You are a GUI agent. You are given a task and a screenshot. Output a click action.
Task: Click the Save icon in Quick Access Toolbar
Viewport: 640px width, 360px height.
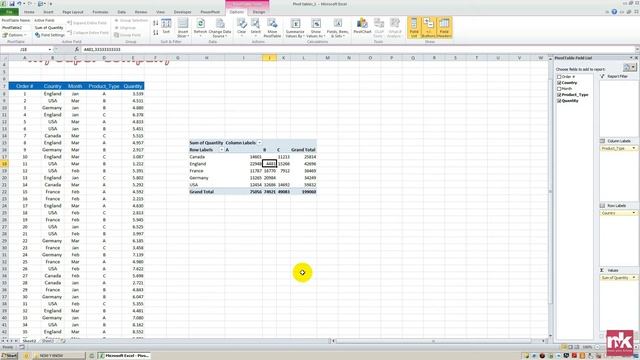[x=12, y=4]
